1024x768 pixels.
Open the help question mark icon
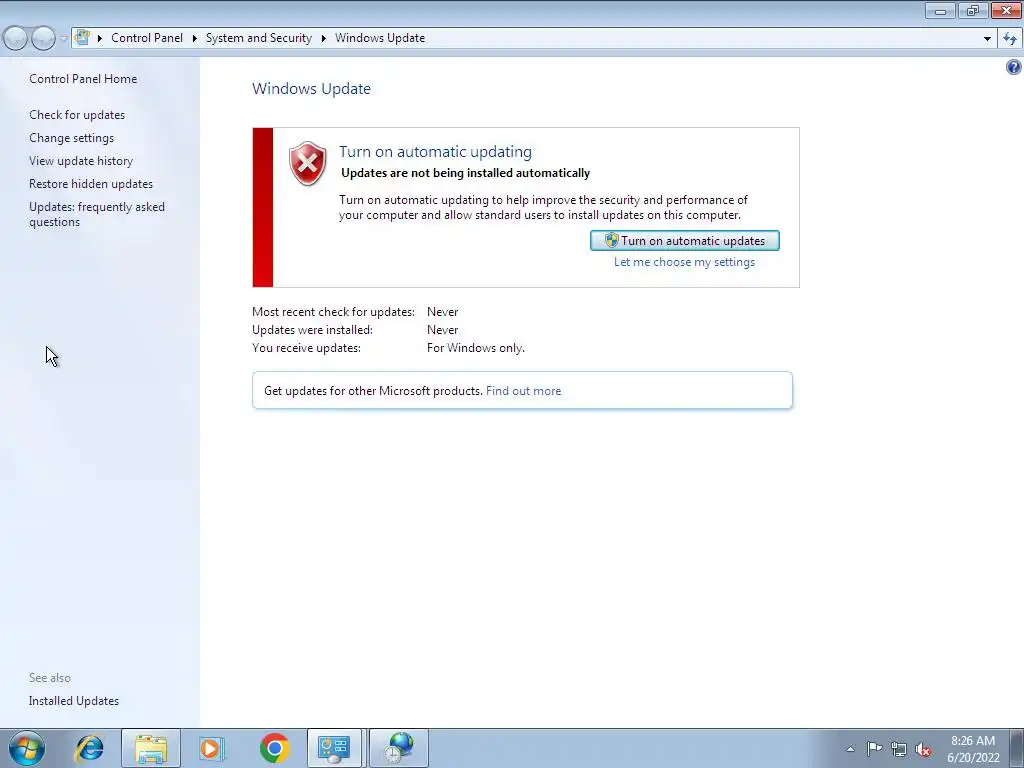click(1014, 67)
